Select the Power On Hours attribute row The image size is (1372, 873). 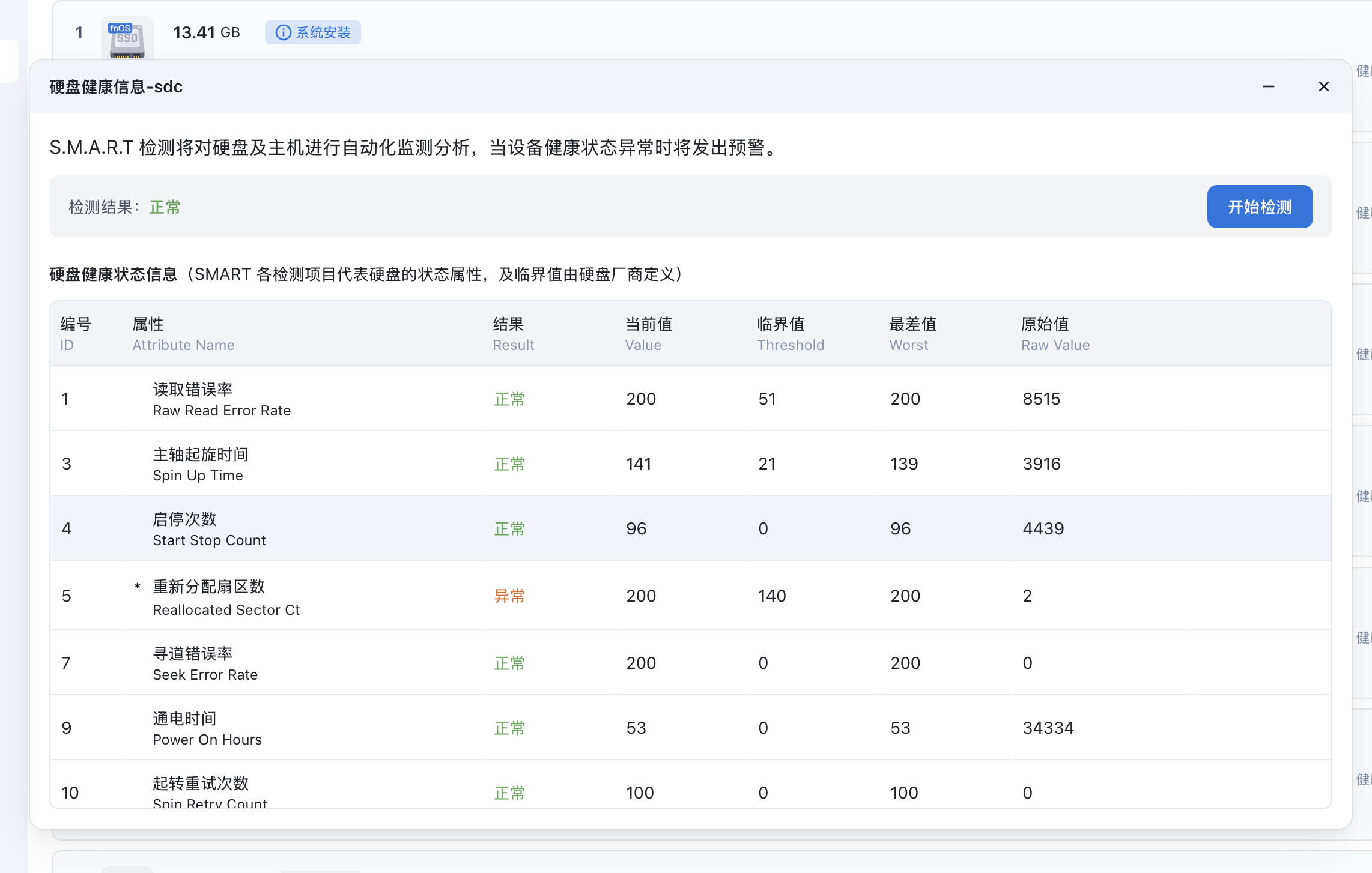[691, 728]
